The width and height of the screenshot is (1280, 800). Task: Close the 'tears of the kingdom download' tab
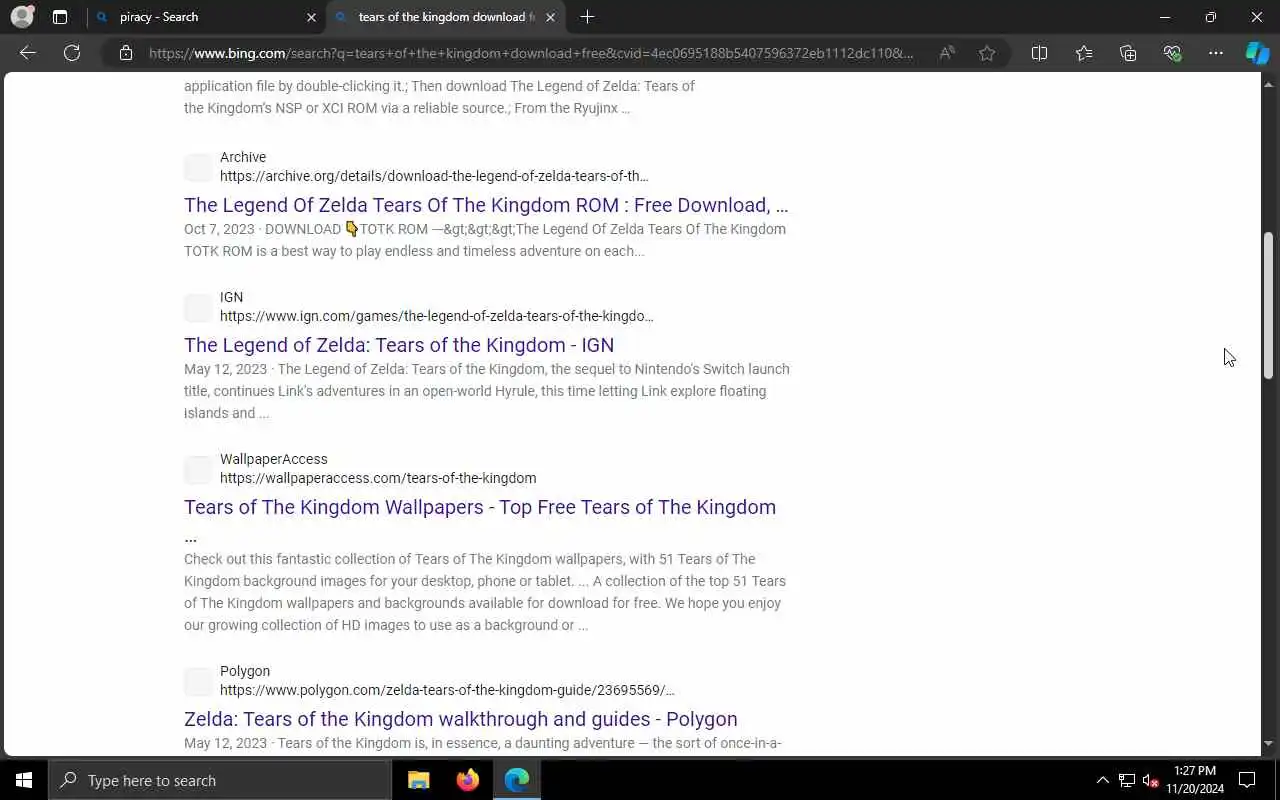point(550,17)
